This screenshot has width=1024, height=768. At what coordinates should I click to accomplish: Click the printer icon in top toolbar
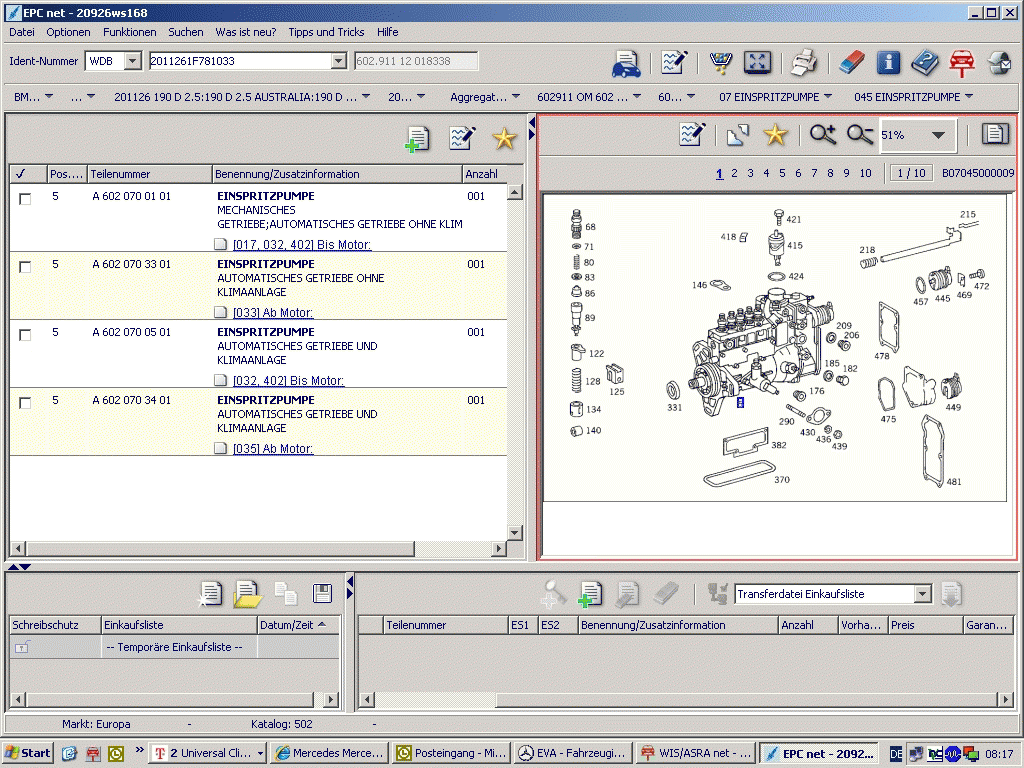click(x=805, y=63)
